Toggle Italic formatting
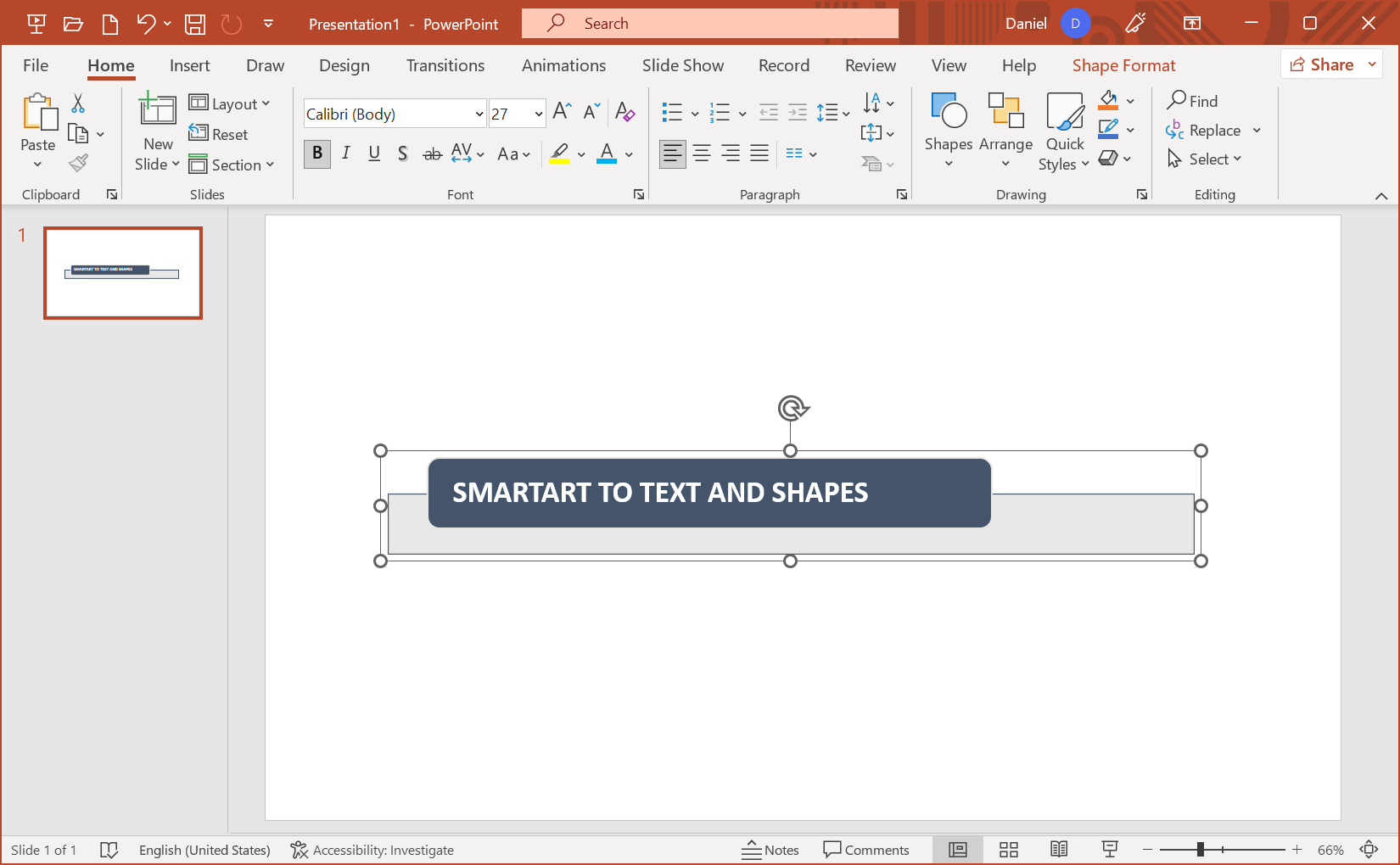Image resolution: width=1400 pixels, height=865 pixels. pyautogui.click(x=345, y=153)
